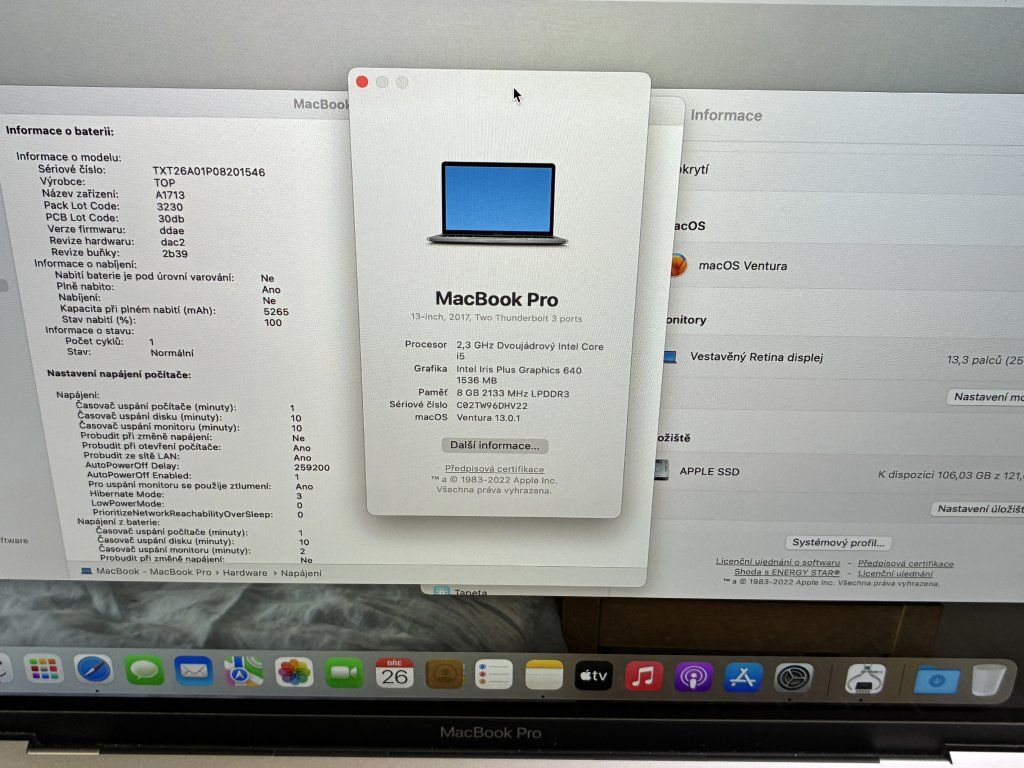
Task: Open Calendar showing date 26 in Dock
Action: click(x=394, y=674)
